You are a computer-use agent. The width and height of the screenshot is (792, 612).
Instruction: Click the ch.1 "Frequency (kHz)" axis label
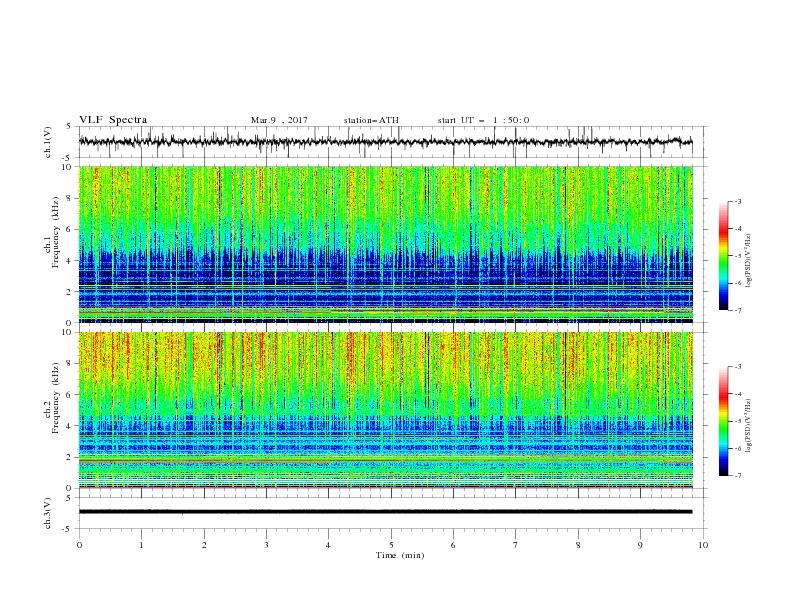pos(55,233)
